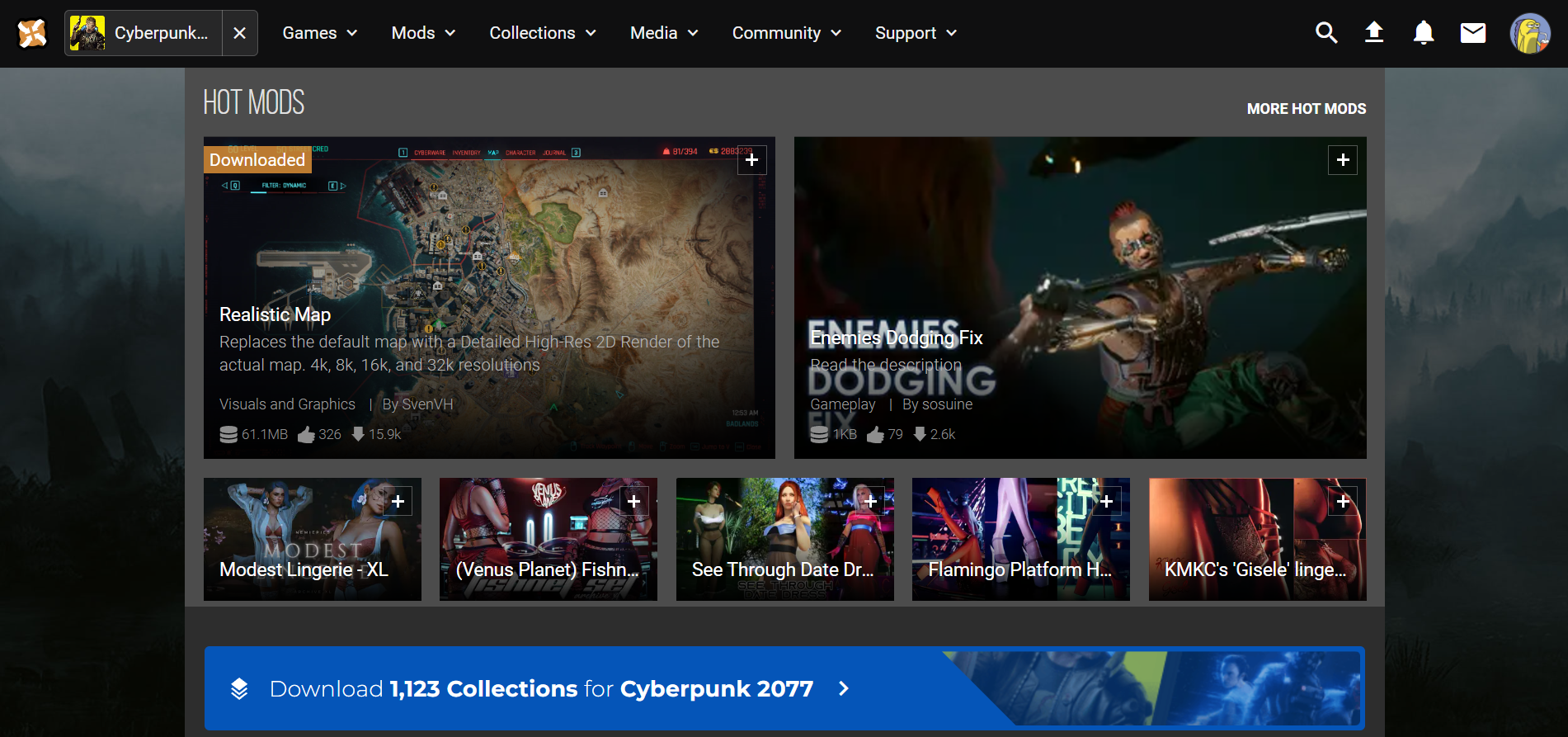Expand the Games dropdown menu
This screenshot has width=1568, height=737.
tap(319, 33)
